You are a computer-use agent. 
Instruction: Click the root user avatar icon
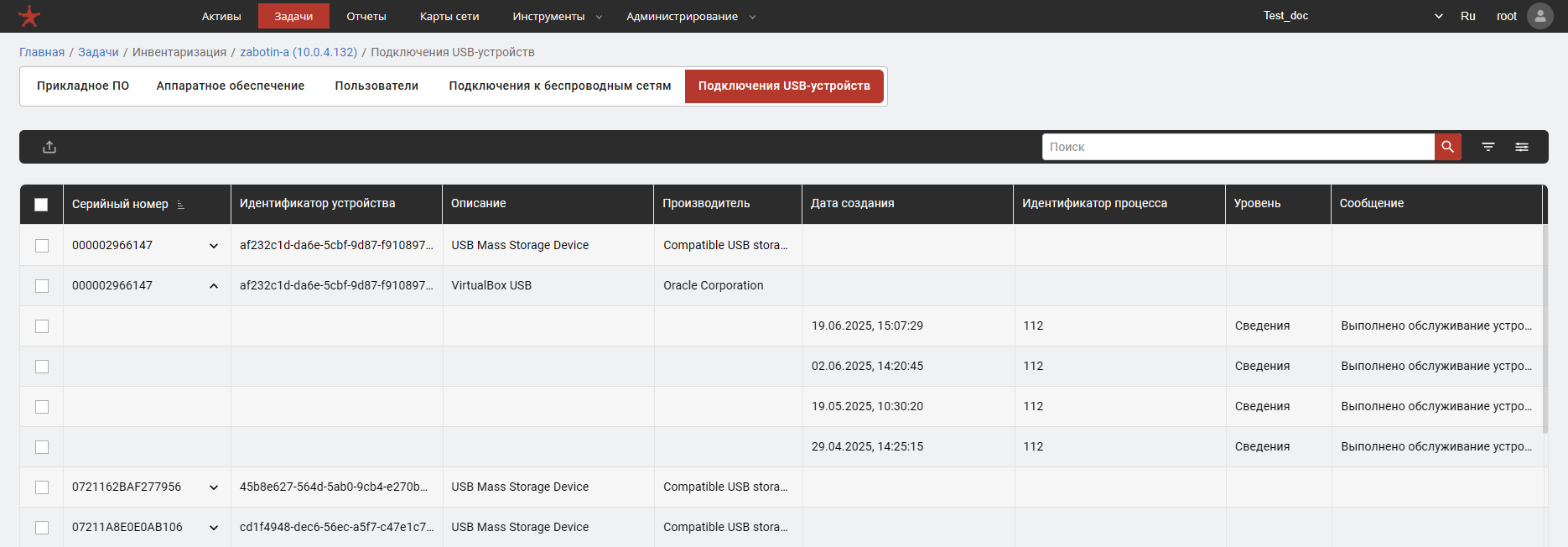click(x=1539, y=16)
